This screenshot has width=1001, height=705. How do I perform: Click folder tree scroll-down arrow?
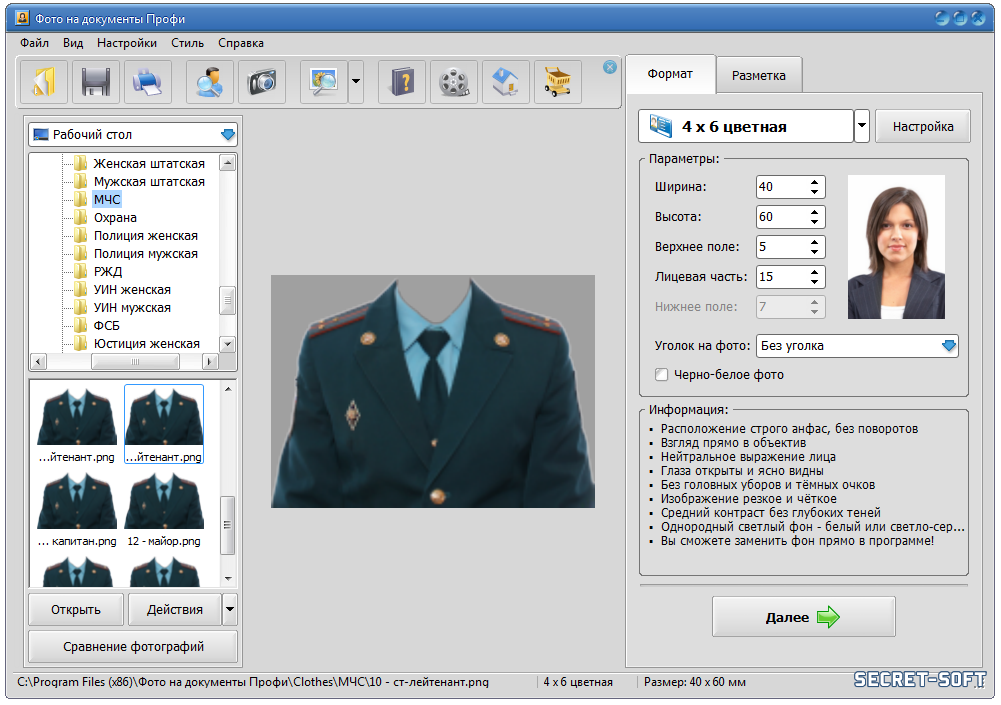(228, 344)
